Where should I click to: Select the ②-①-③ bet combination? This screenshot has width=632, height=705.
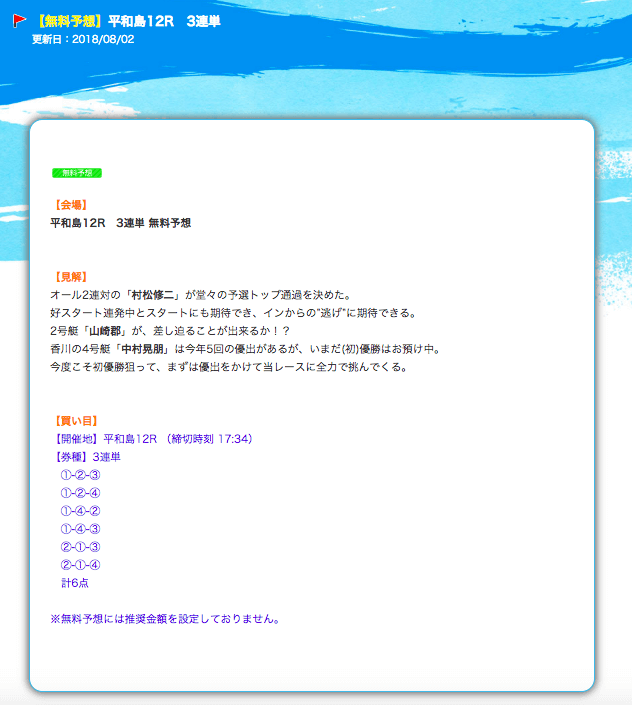pyautogui.click(x=81, y=547)
